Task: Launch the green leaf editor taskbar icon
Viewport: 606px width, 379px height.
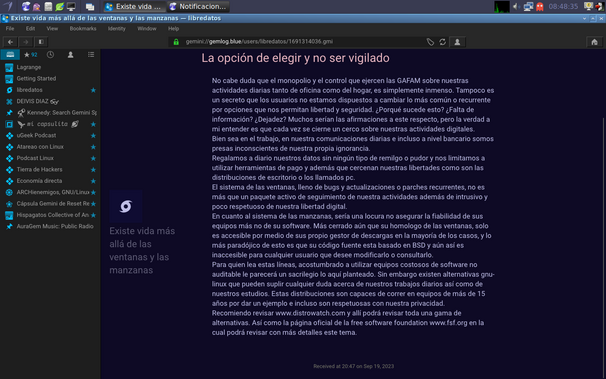Action: click(x=60, y=6)
